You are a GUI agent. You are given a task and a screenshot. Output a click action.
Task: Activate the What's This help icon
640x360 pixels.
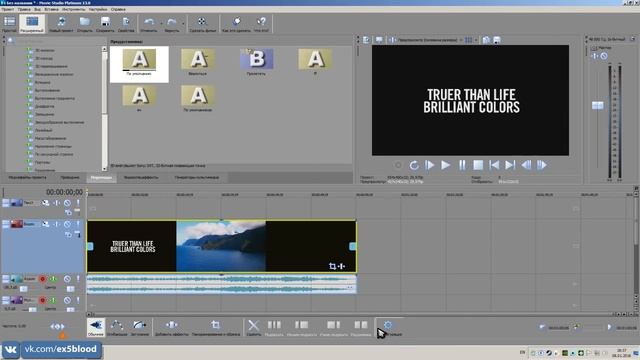(261, 24)
